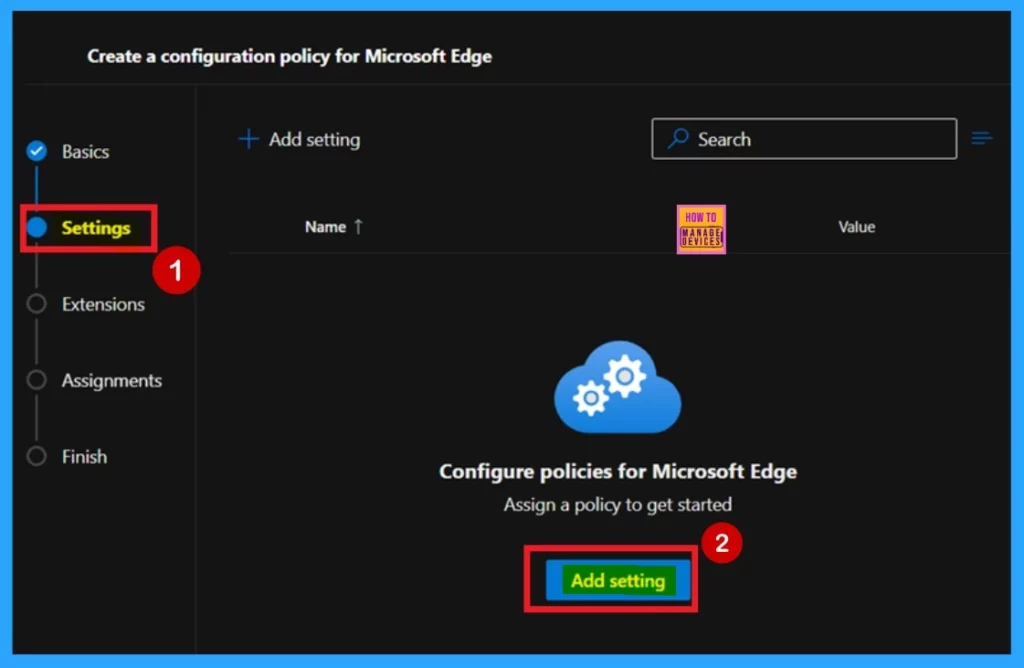
Task: Click the magnifier icon in Search box
Action: (x=678, y=138)
